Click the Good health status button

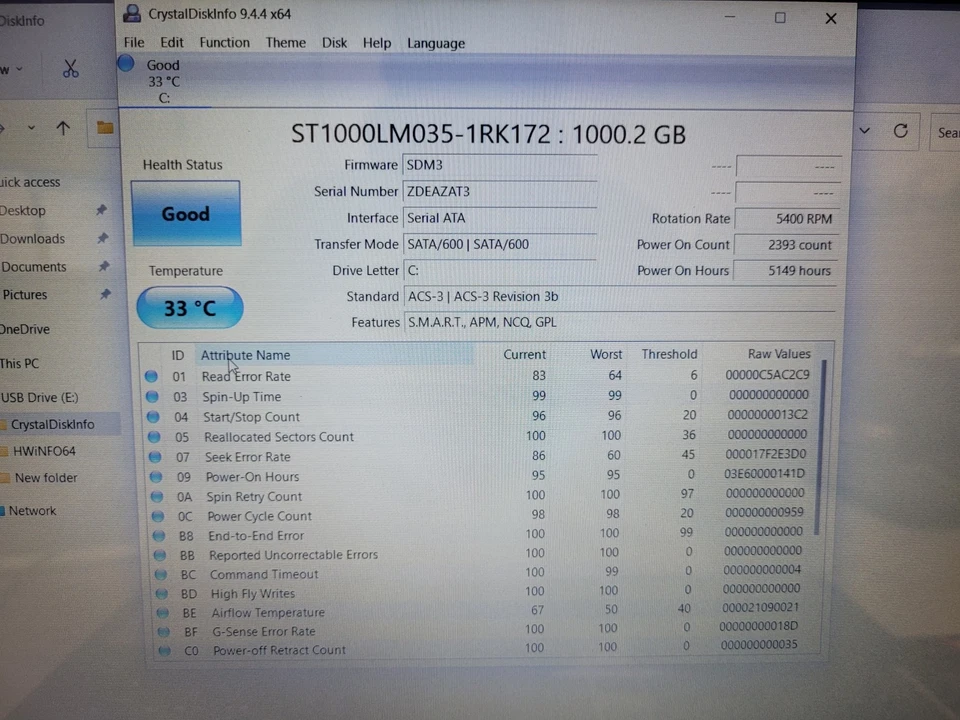tap(186, 214)
